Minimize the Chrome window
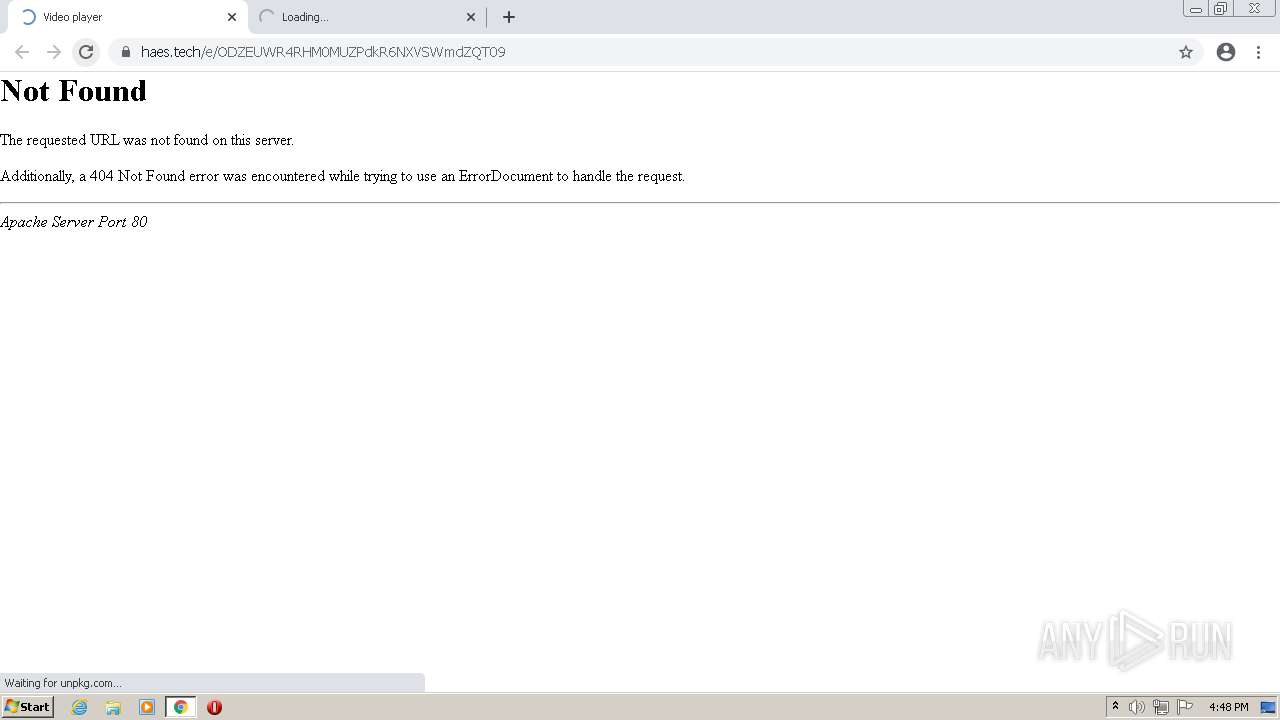Image resolution: width=1280 pixels, height=720 pixels. pyautogui.click(x=1195, y=9)
